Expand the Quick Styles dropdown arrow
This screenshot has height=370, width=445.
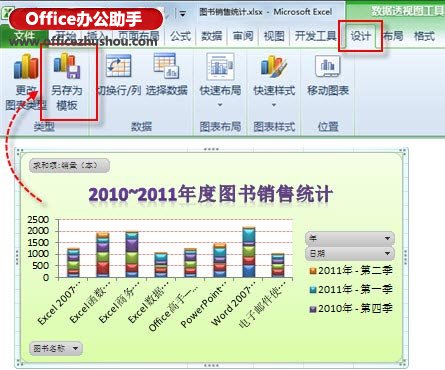point(274,105)
